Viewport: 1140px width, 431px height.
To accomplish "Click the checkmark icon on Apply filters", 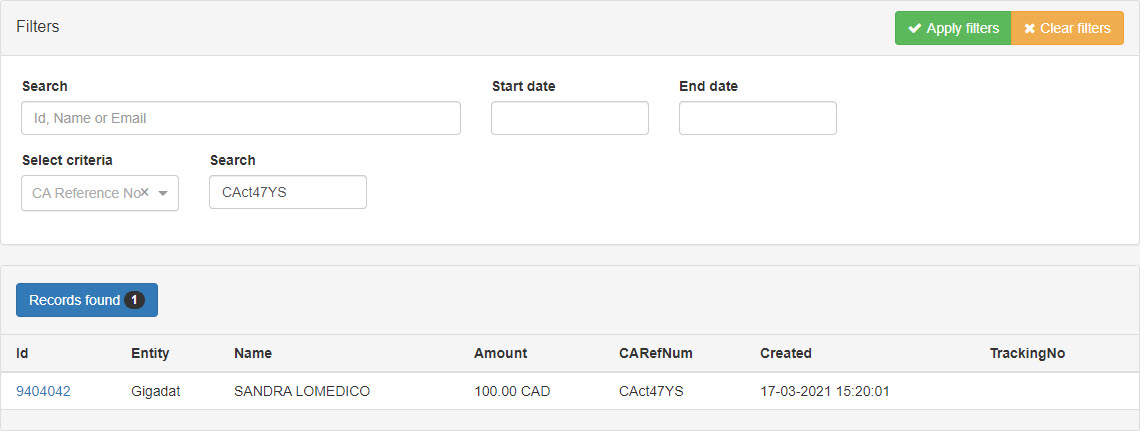I will pyautogui.click(x=914, y=28).
